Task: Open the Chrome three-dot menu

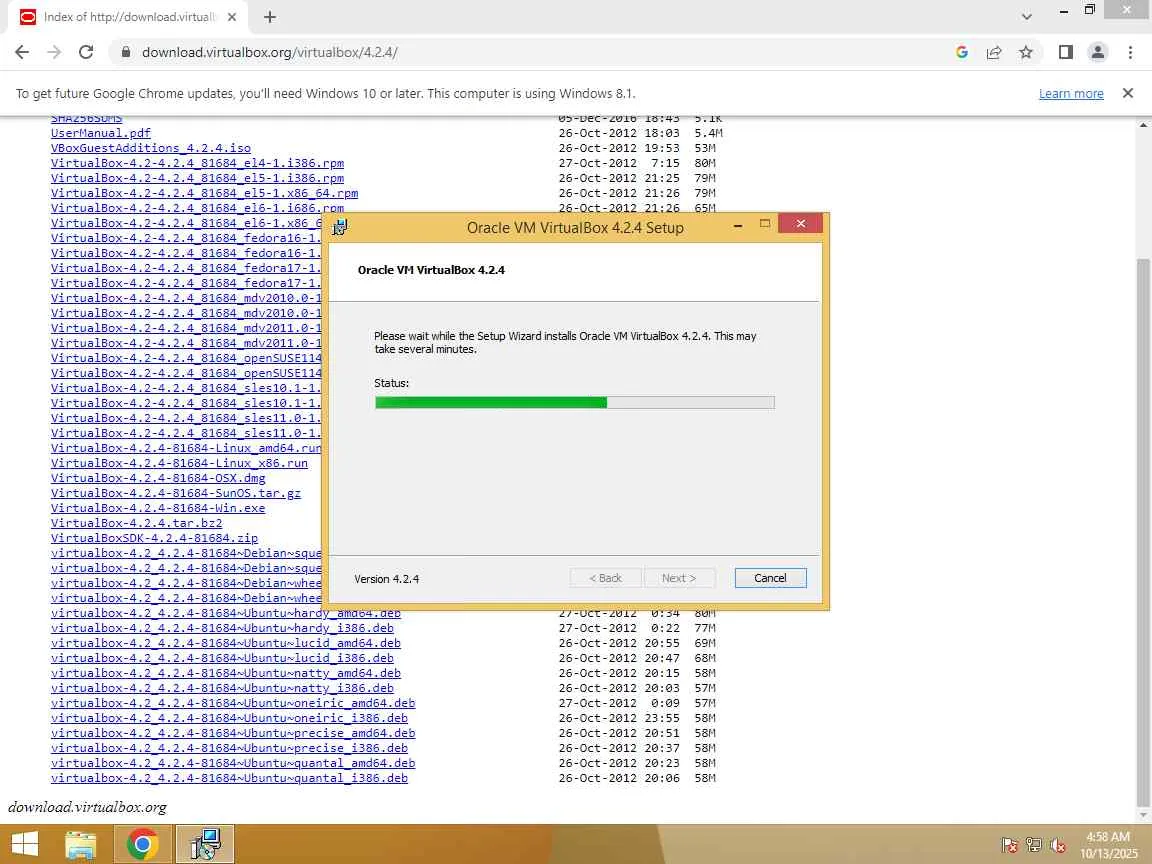Action: pos(1130,52)
